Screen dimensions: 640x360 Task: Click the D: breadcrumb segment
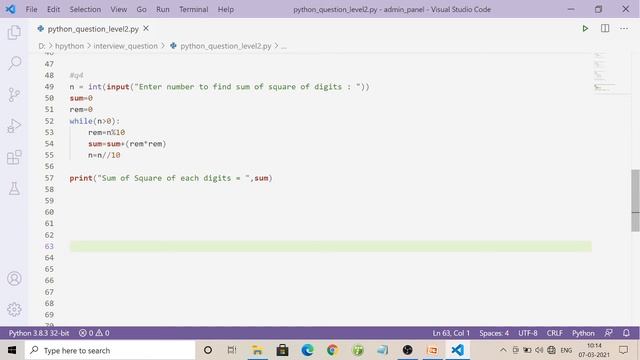click(42, 46)
